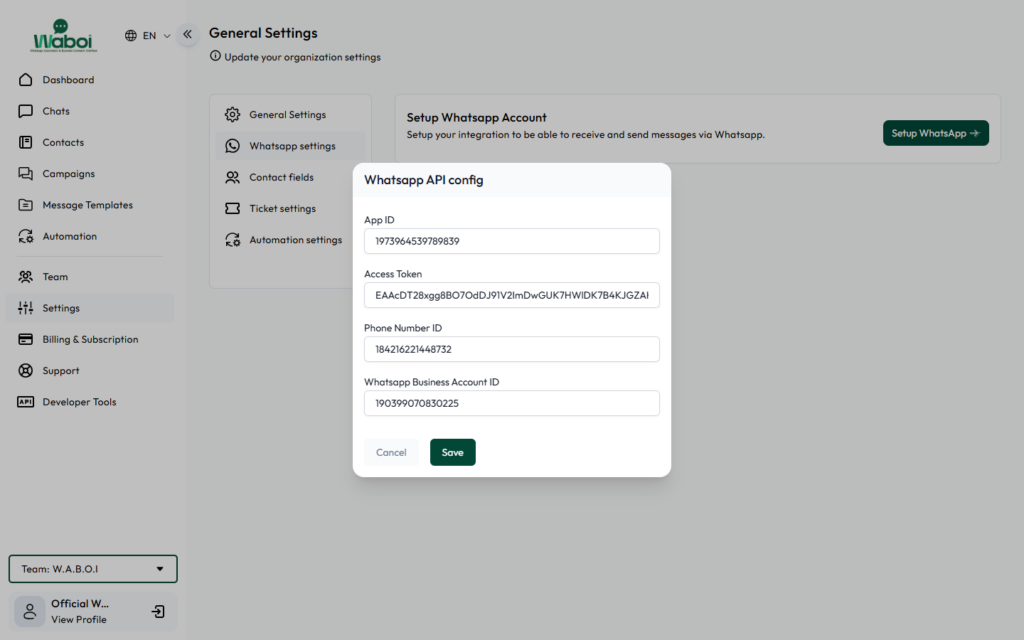Click the Contacts book icon

[x=25, y=142]
